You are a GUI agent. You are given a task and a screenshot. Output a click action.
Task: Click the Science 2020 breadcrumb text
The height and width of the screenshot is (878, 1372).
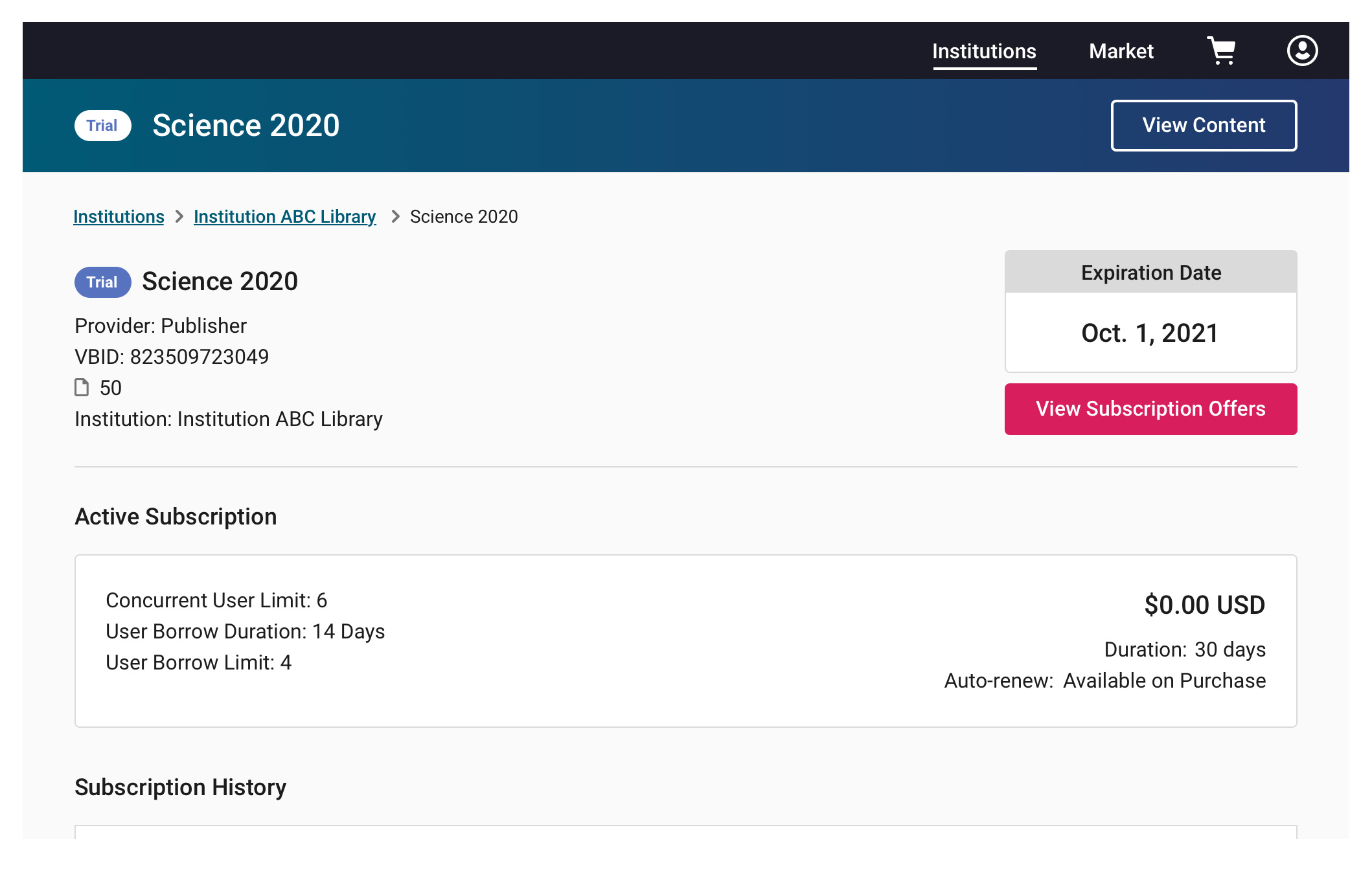[x=464, y=216]
